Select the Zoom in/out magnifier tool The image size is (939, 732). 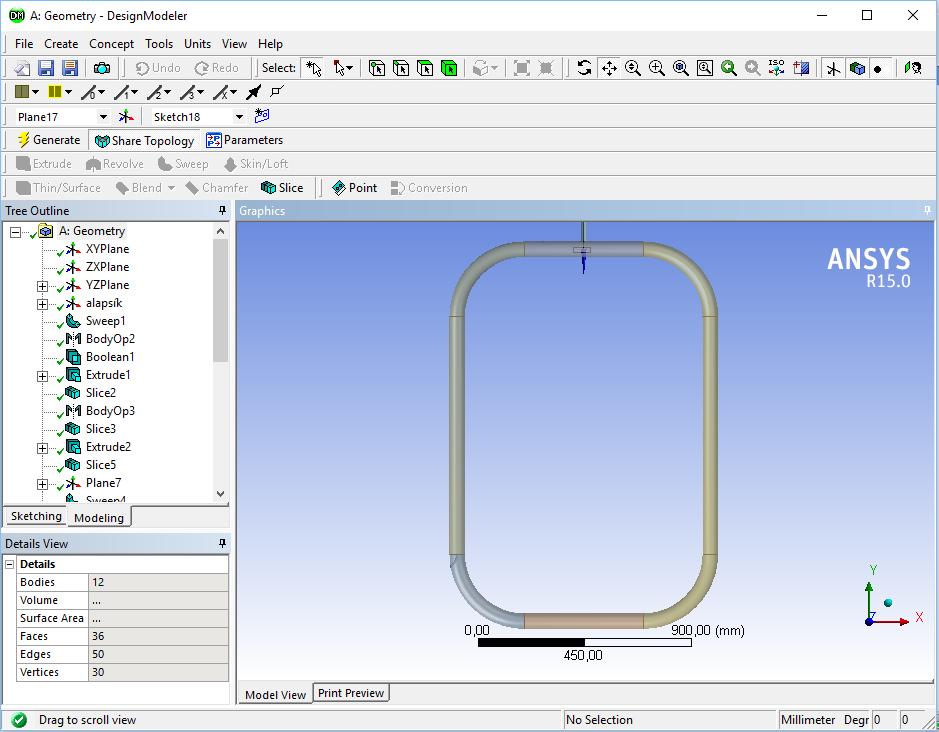(633, 68)
